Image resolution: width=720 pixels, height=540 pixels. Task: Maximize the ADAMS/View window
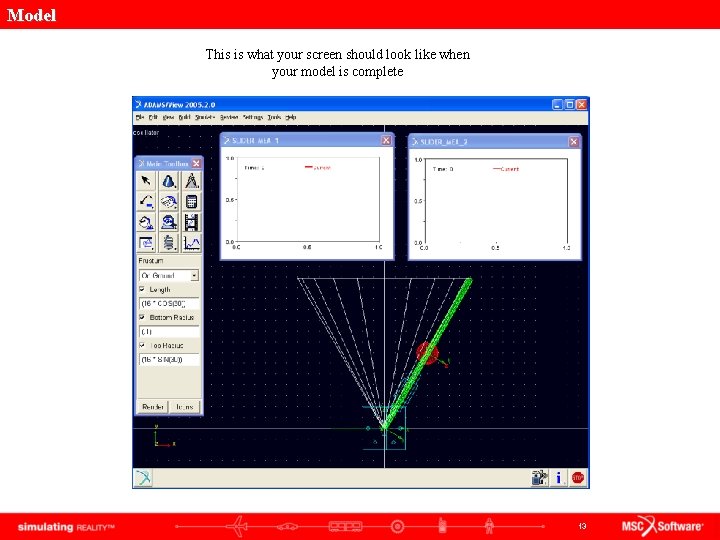click(x=569, y=105)
